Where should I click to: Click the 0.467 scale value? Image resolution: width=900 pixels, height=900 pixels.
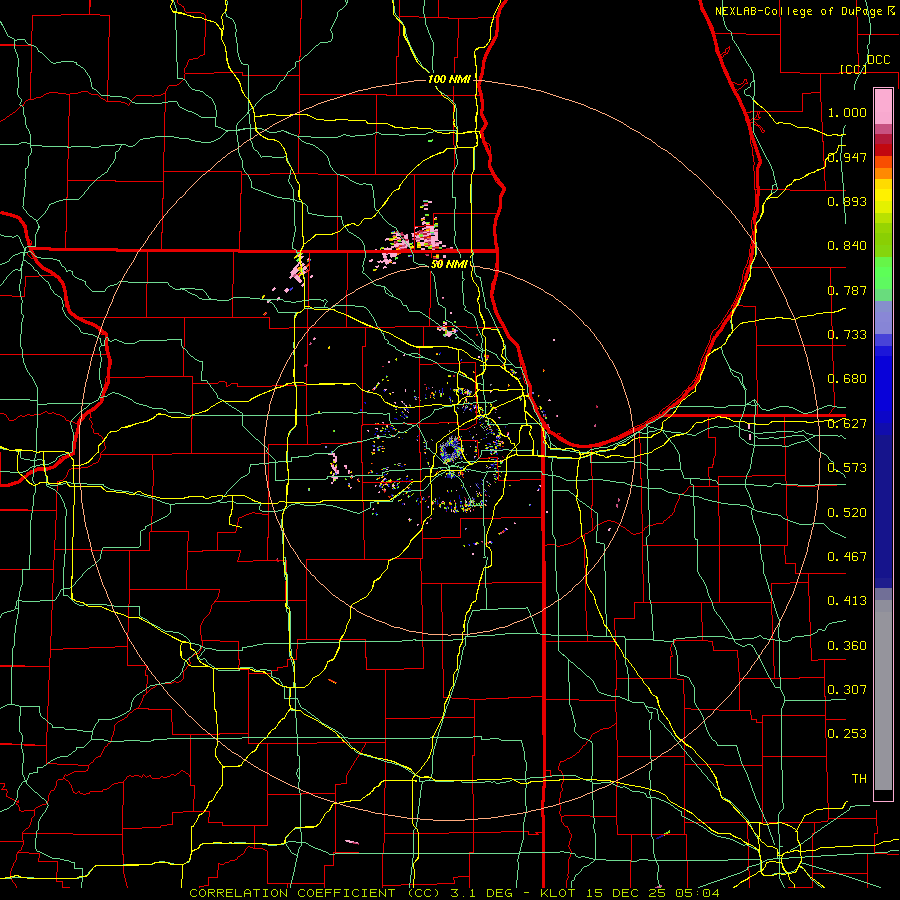pyautogui.click(x=847, y=557)
